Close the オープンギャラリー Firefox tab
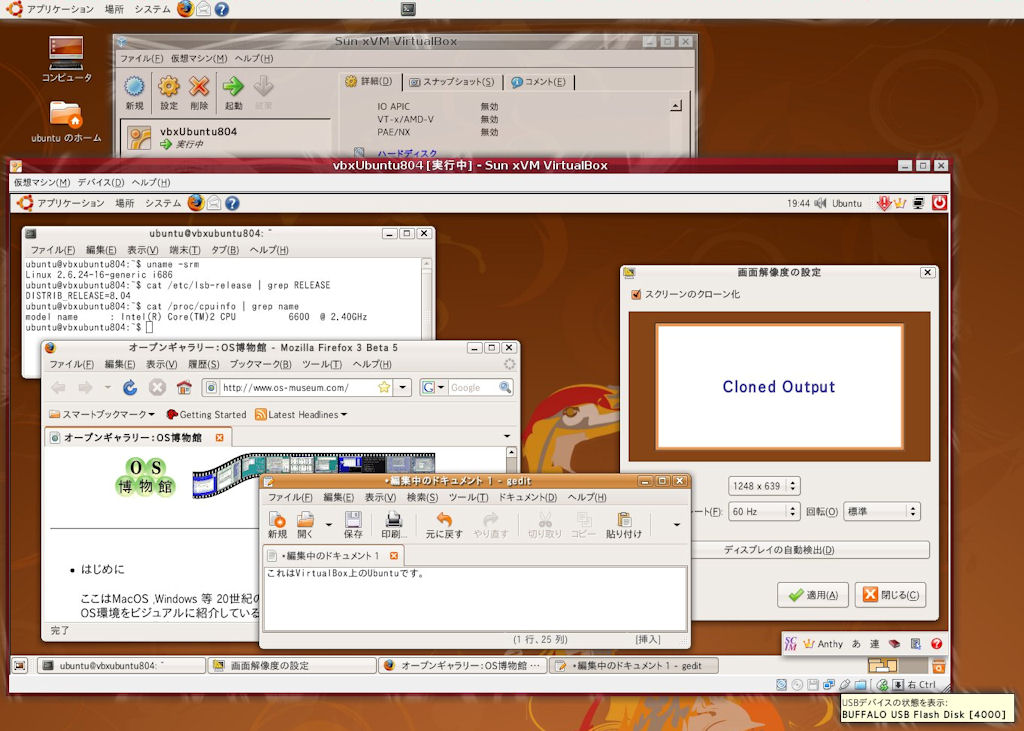1024x731 pixels. click(x=219, y=437)
